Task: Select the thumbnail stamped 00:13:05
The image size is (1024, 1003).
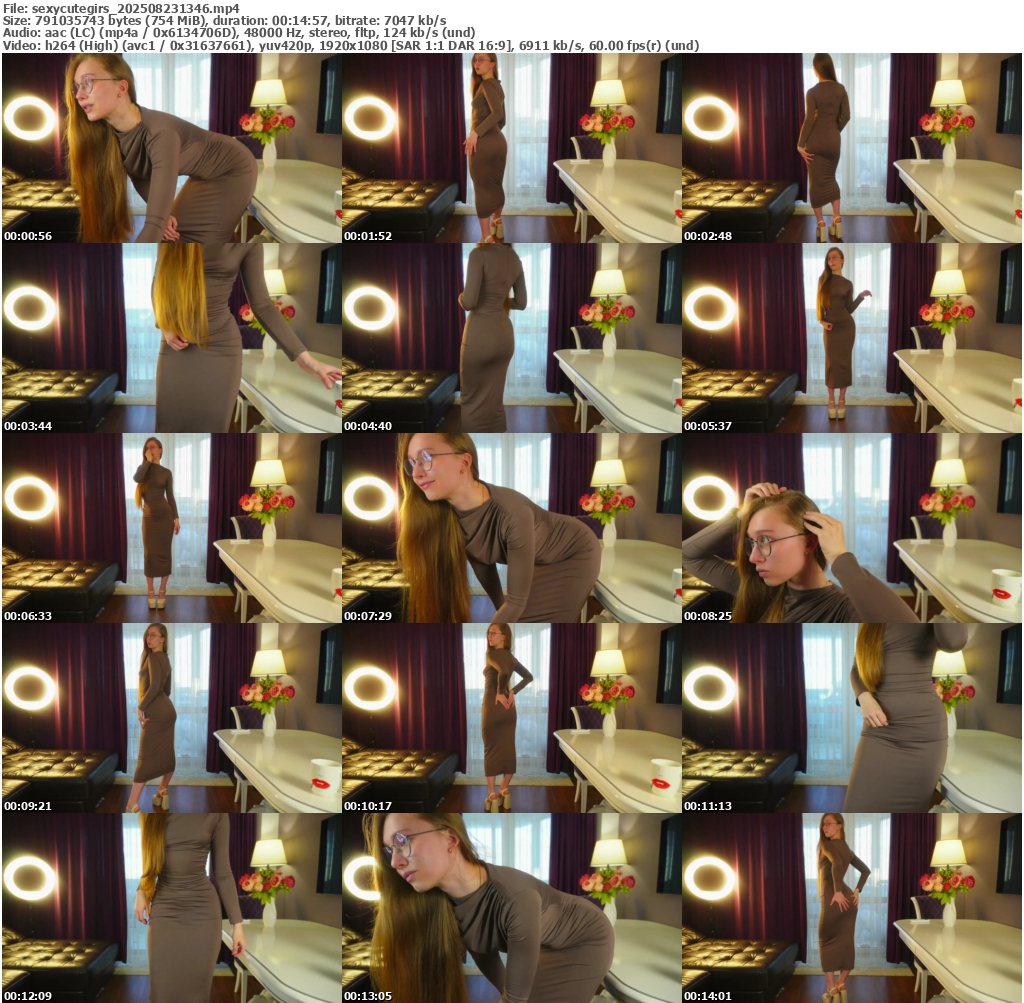Action: (511, 908)
